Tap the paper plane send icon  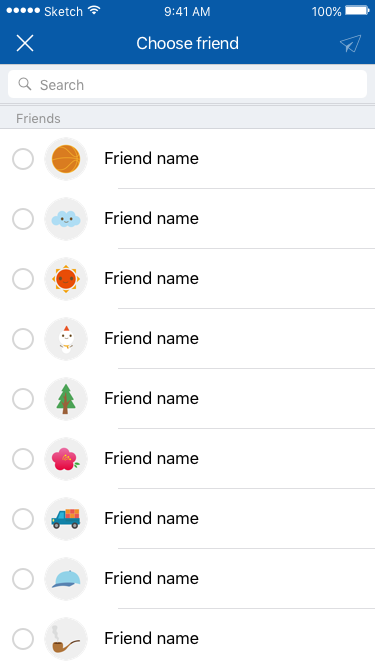click(350, 43)
